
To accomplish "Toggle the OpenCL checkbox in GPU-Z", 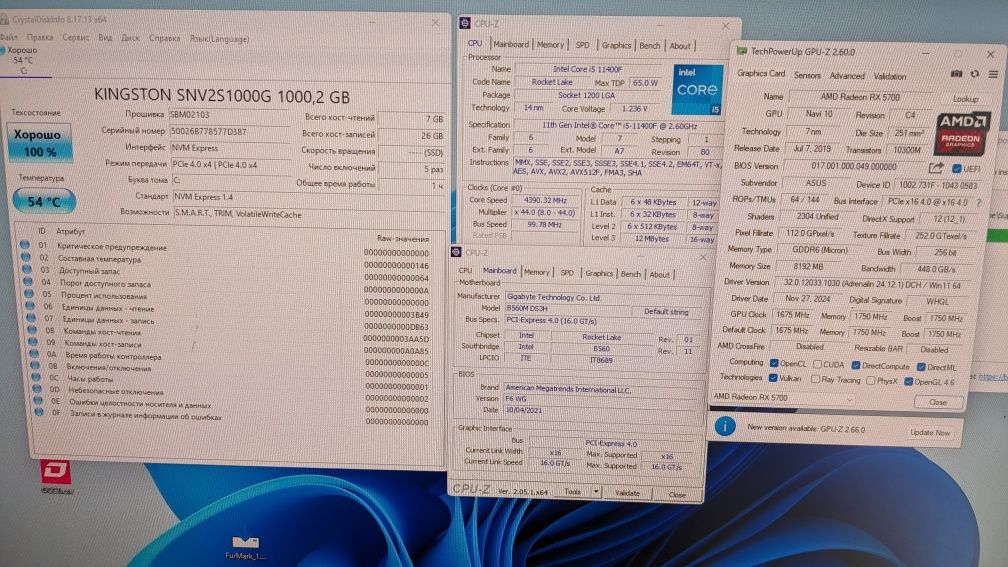I will pos(774,363).
